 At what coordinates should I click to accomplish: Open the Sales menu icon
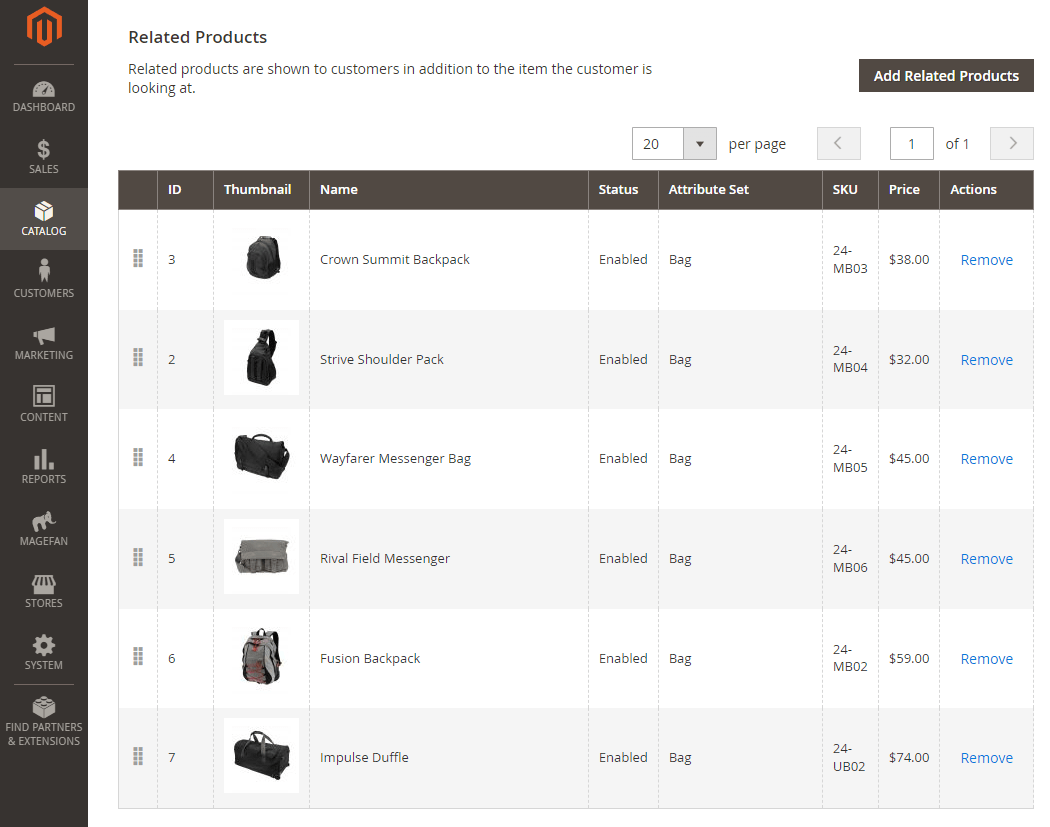[x=44, y=150]
